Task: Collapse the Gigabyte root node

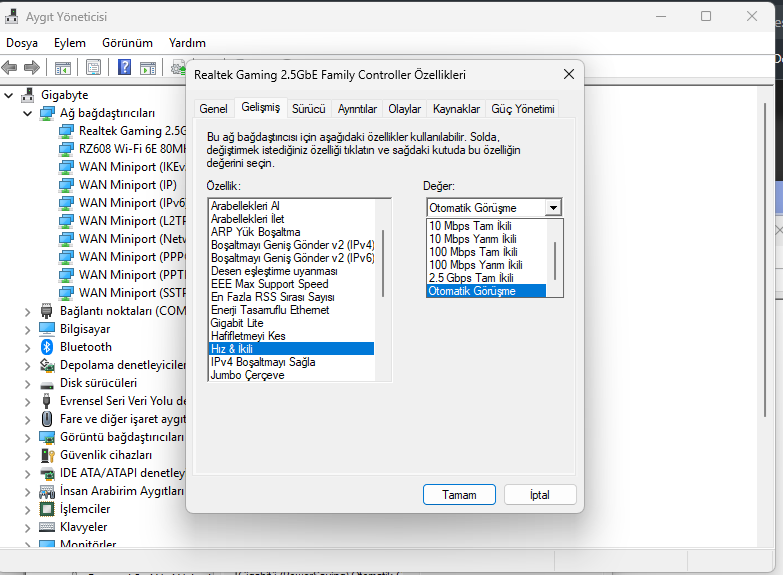Action: (8, 95)
